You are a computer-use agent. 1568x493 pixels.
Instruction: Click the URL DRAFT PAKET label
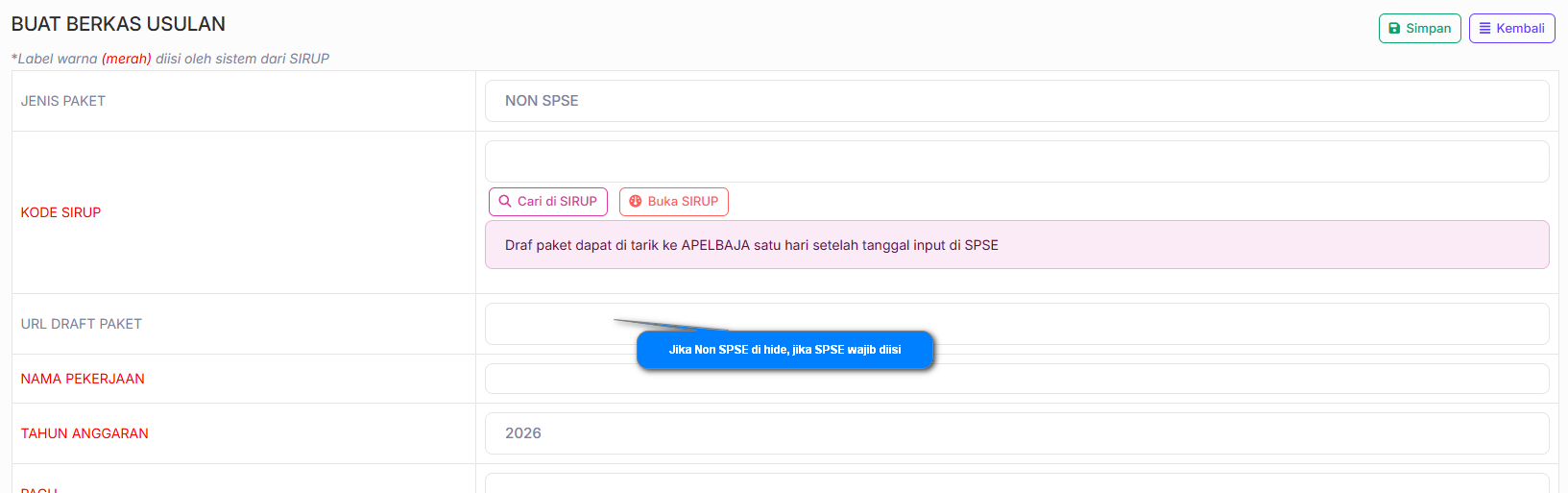pos(82,324)
